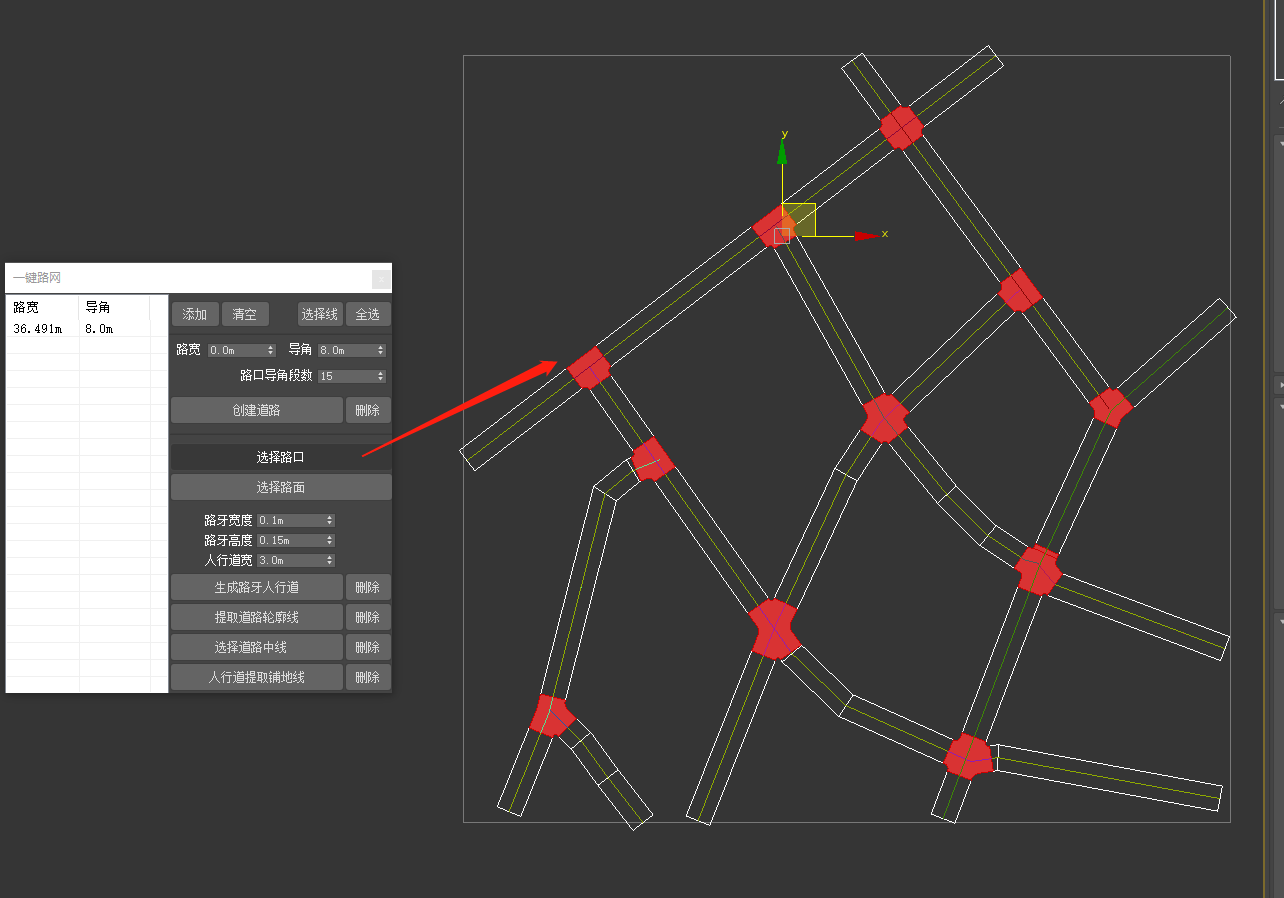Click the red X-axis gizmo arrow

867,235
